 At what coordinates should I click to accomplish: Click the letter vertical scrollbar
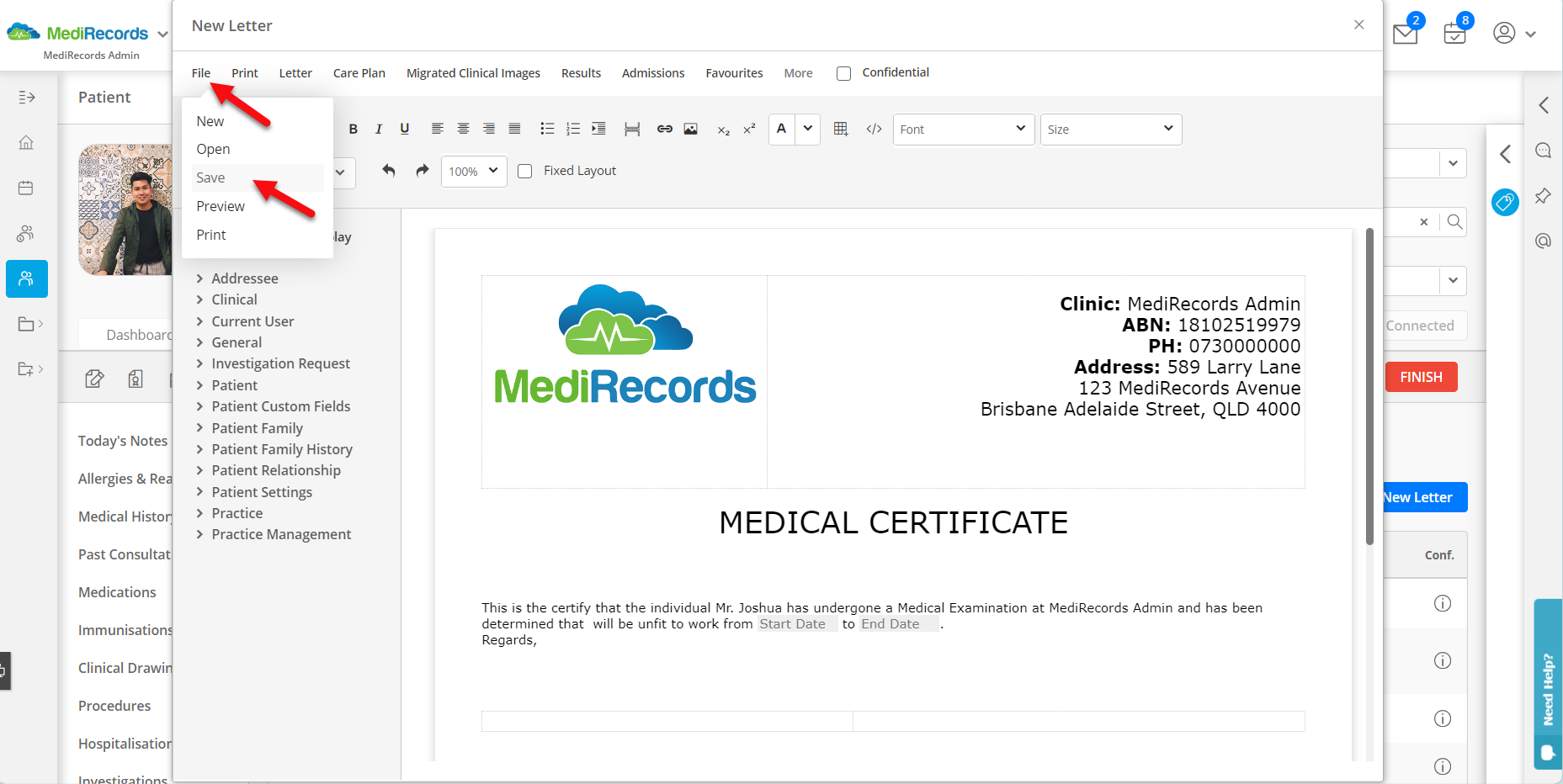[x=1369, y=387]
